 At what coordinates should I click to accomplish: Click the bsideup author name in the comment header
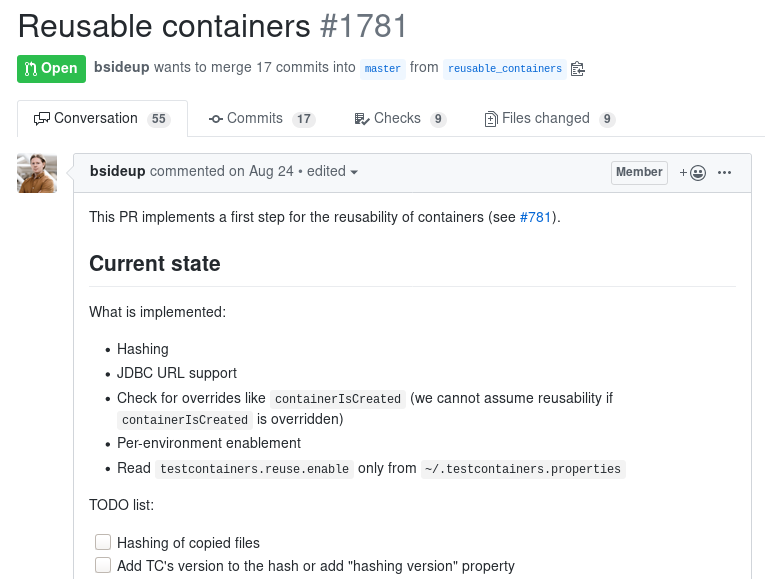tap(118, 171)
